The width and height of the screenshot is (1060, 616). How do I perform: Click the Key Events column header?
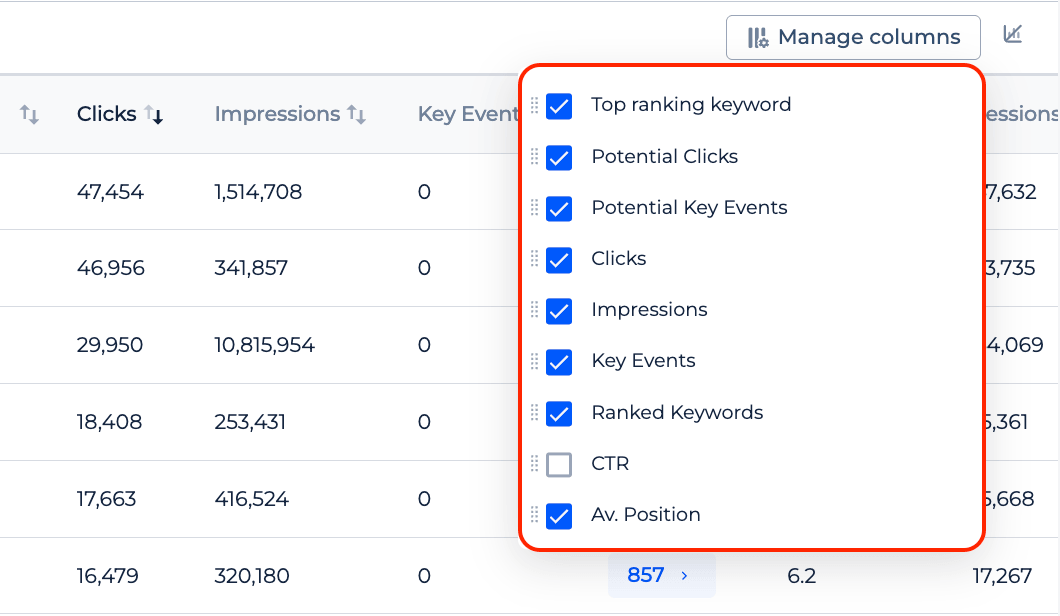click(x=468, y=114)
